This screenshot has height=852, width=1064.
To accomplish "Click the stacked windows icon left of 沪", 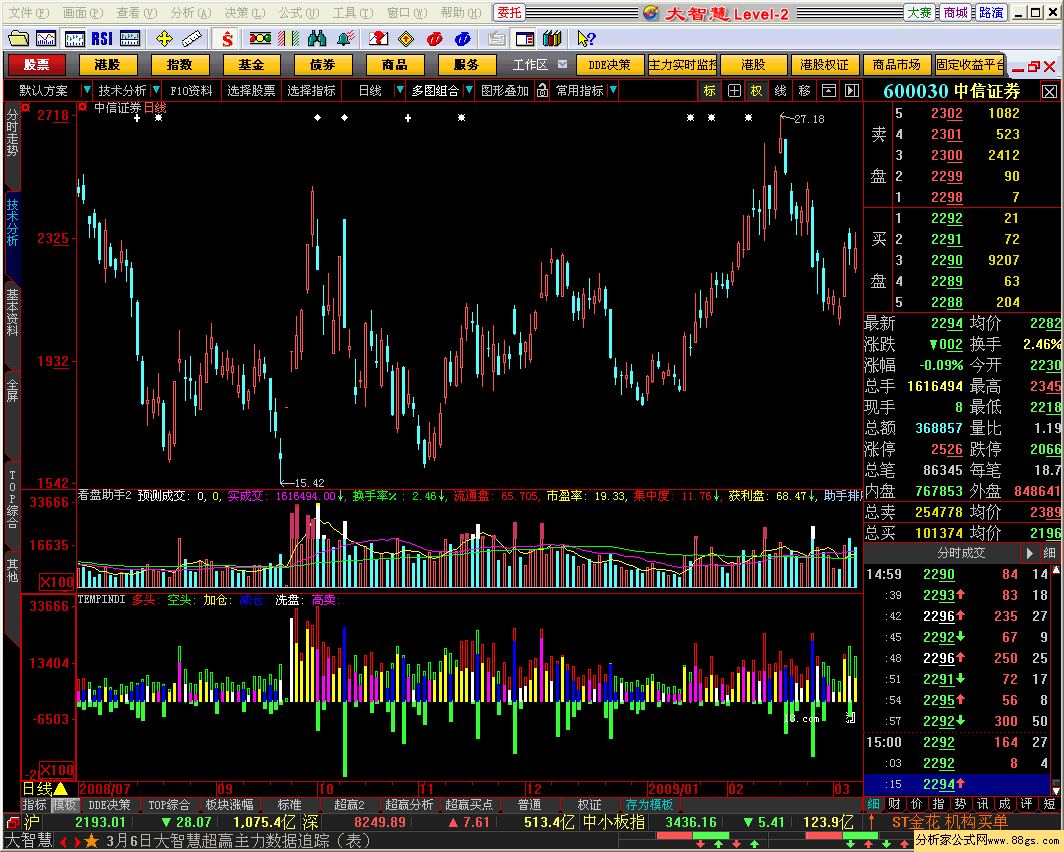I will click(12, 823).
